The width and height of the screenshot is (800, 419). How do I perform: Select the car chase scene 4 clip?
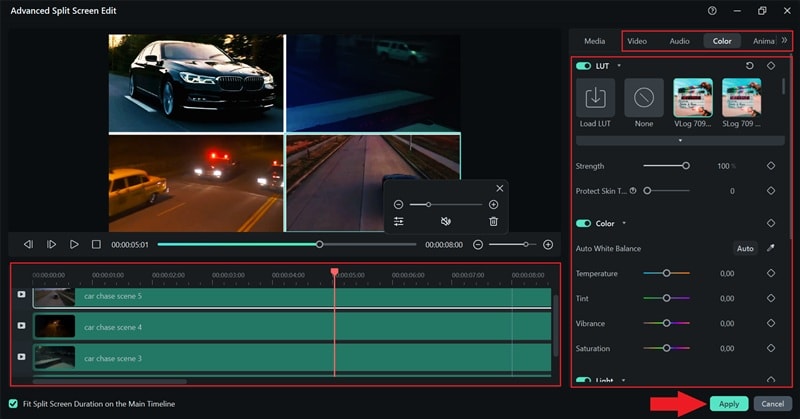click(x=292, y=327)
